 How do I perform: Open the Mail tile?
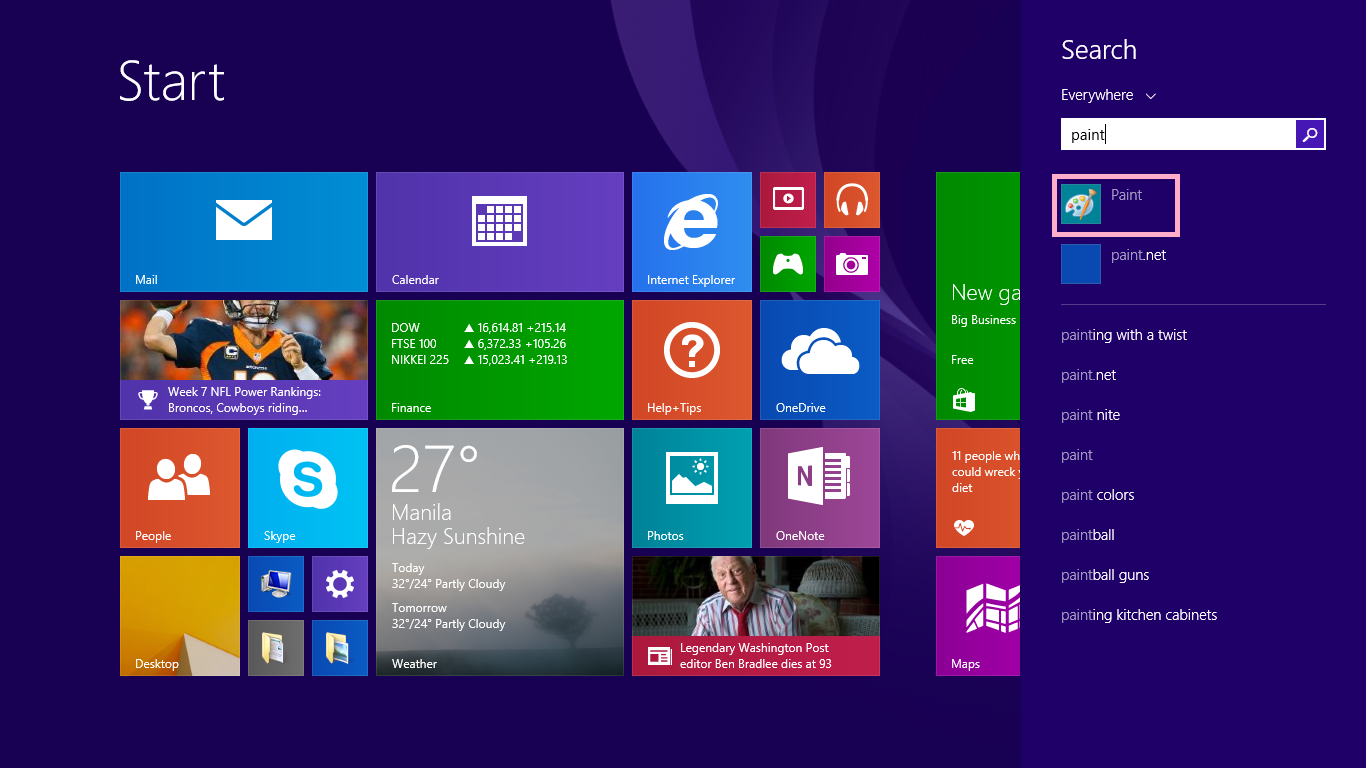(x=244, y=232)
